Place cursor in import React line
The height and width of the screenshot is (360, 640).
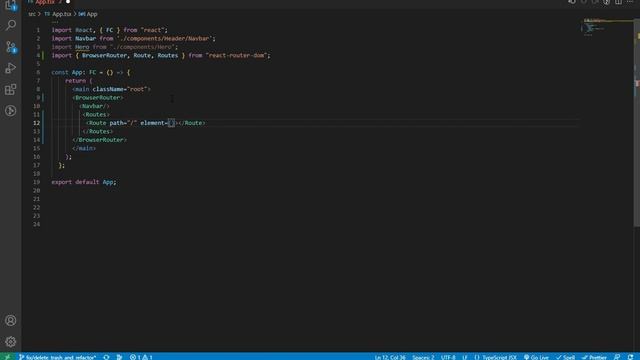click(109, 30)
